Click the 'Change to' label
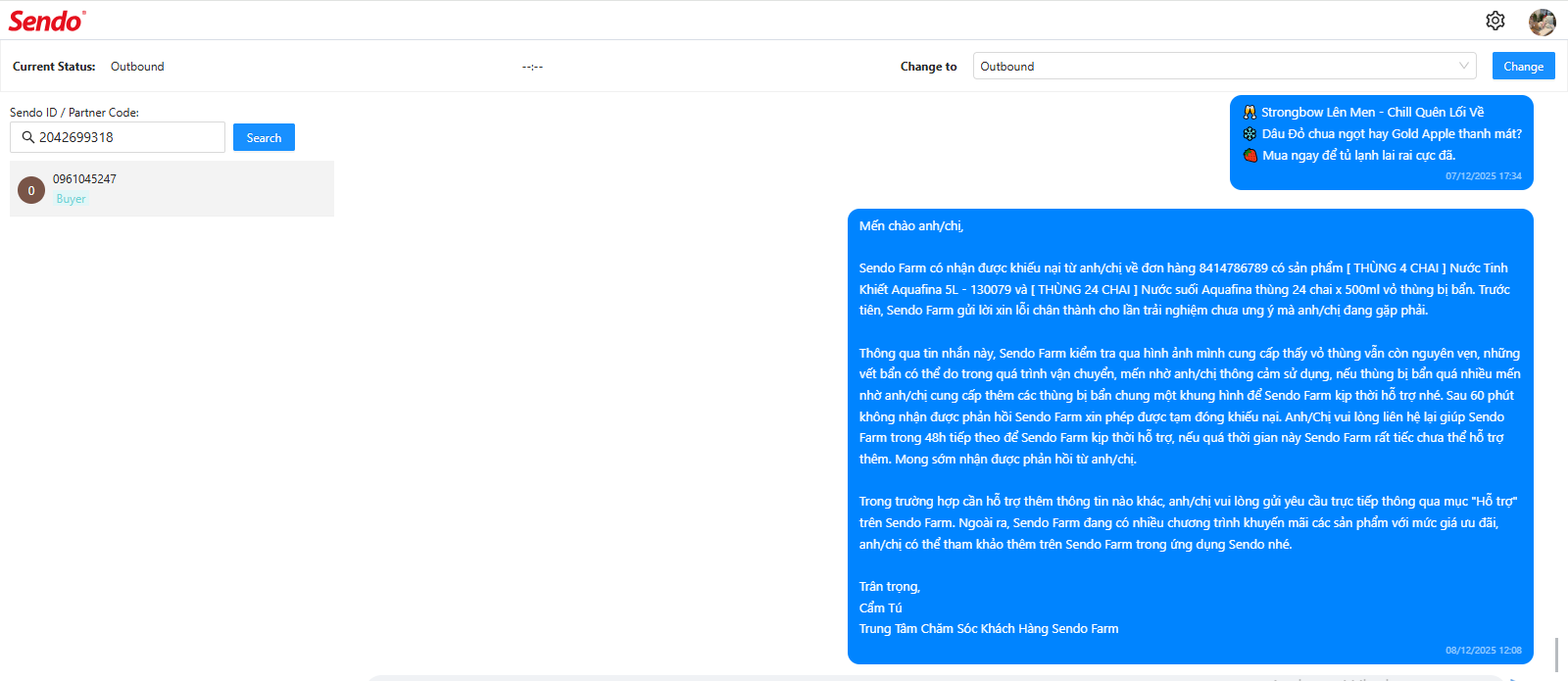Screen dimensions: 1568x681 pos(928,67)
